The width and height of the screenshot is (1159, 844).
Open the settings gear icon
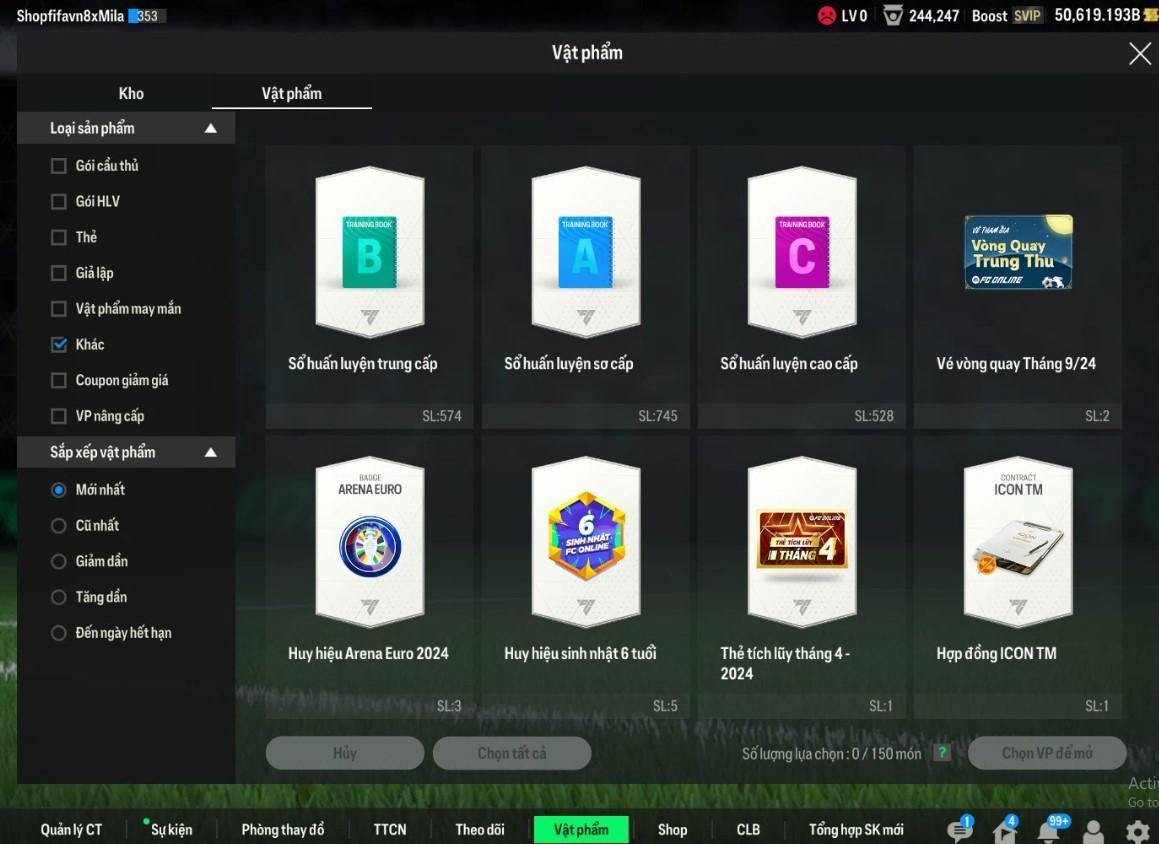click(x=1137, y=832)
